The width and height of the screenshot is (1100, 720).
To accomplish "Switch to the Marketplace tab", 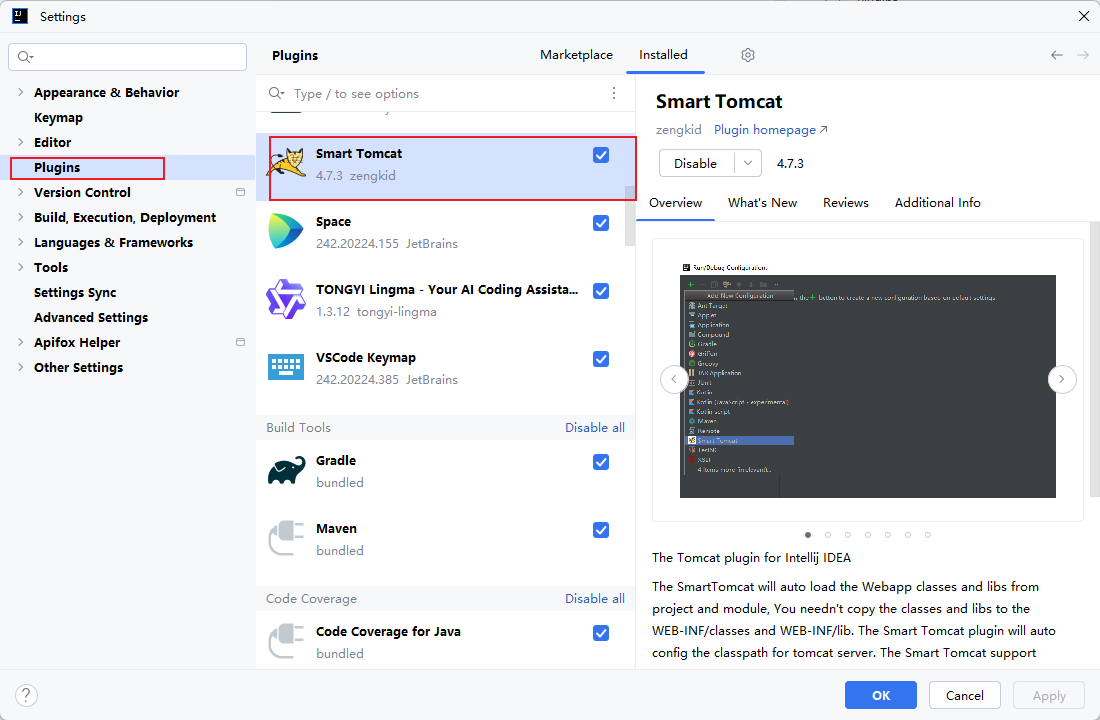I will tap(576, 55).
